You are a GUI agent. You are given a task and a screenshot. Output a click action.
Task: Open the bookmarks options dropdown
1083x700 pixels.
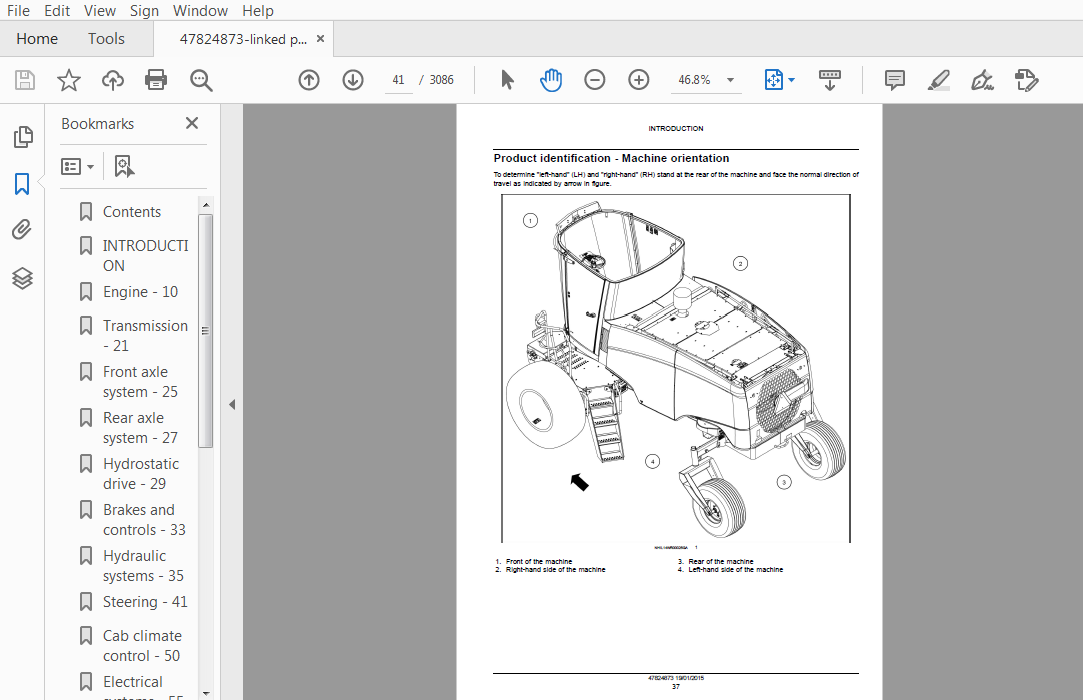(x=77, y=167)
